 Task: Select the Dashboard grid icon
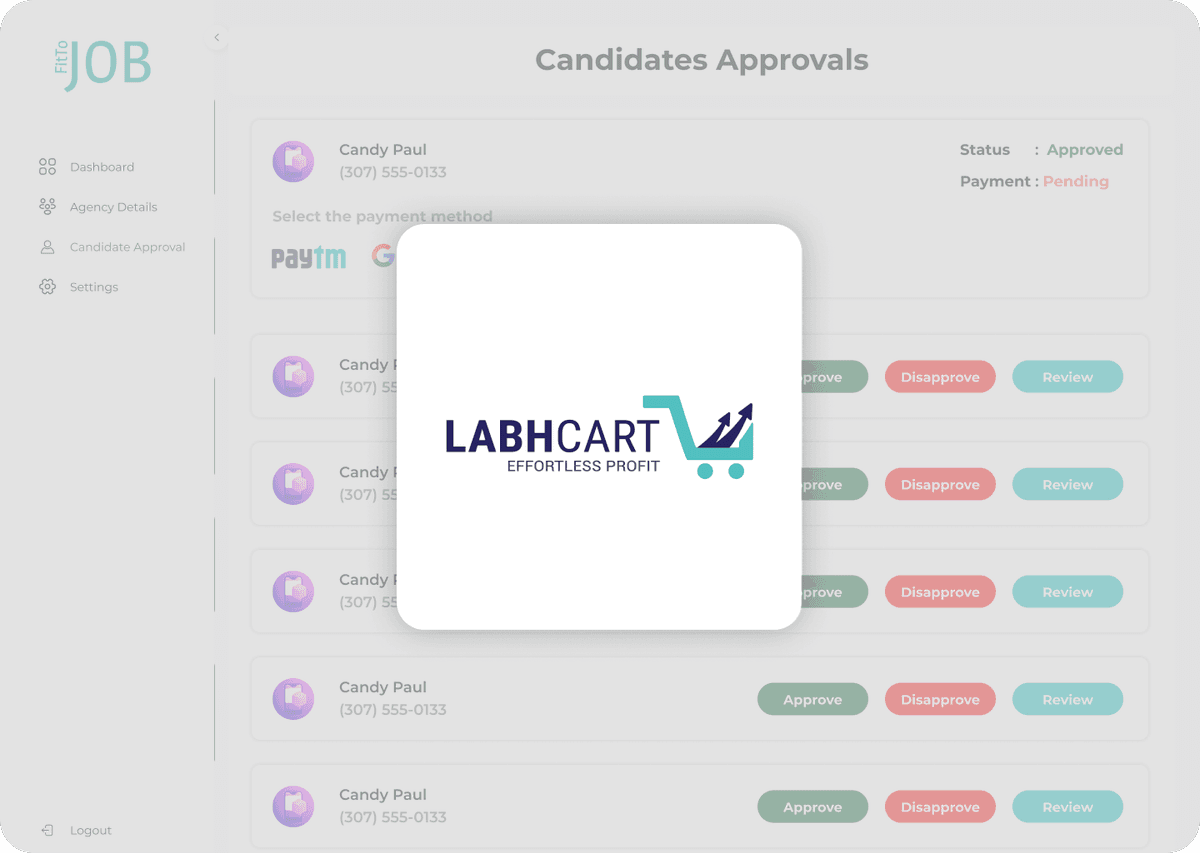click(x=46, y=166)
